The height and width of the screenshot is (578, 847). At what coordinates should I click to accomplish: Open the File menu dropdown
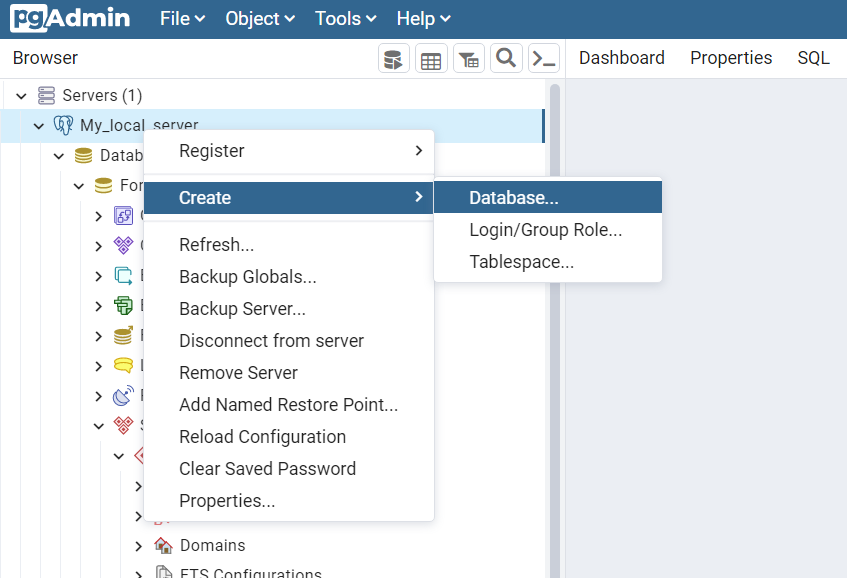[182, 19]
